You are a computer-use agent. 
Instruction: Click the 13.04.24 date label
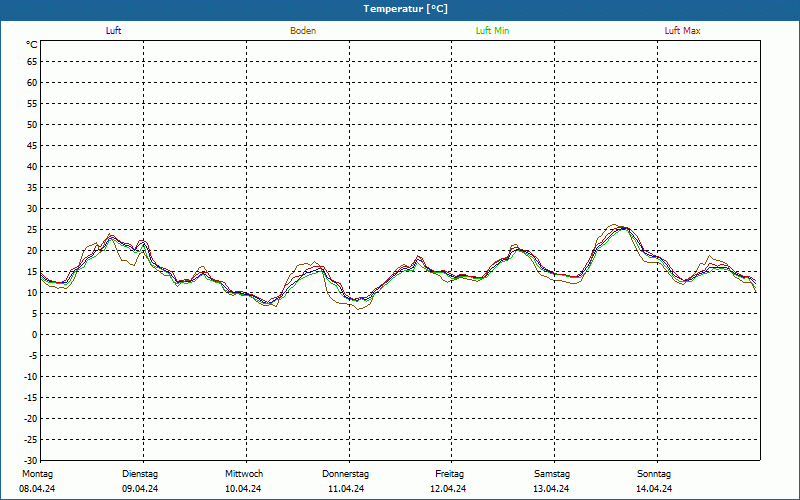click(x=551, y=489)
